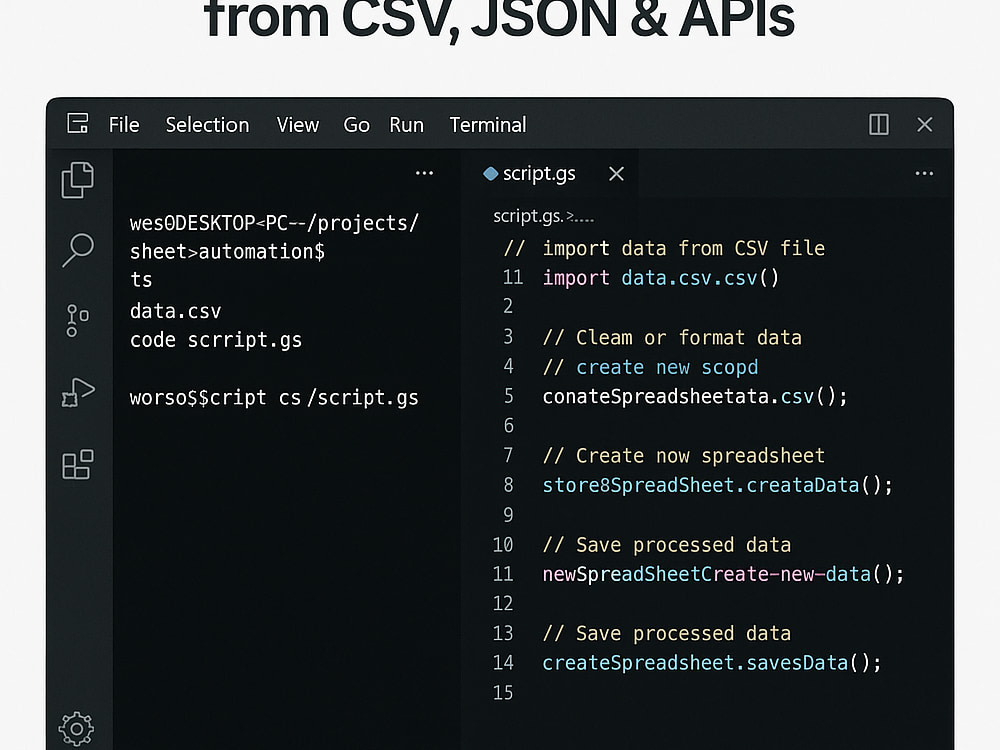Click 'wes0DESKTOP<PC--/projects/' terminal line
Image resolution: width=1000 pixels, height=750 pixels.
pos(274,223)
